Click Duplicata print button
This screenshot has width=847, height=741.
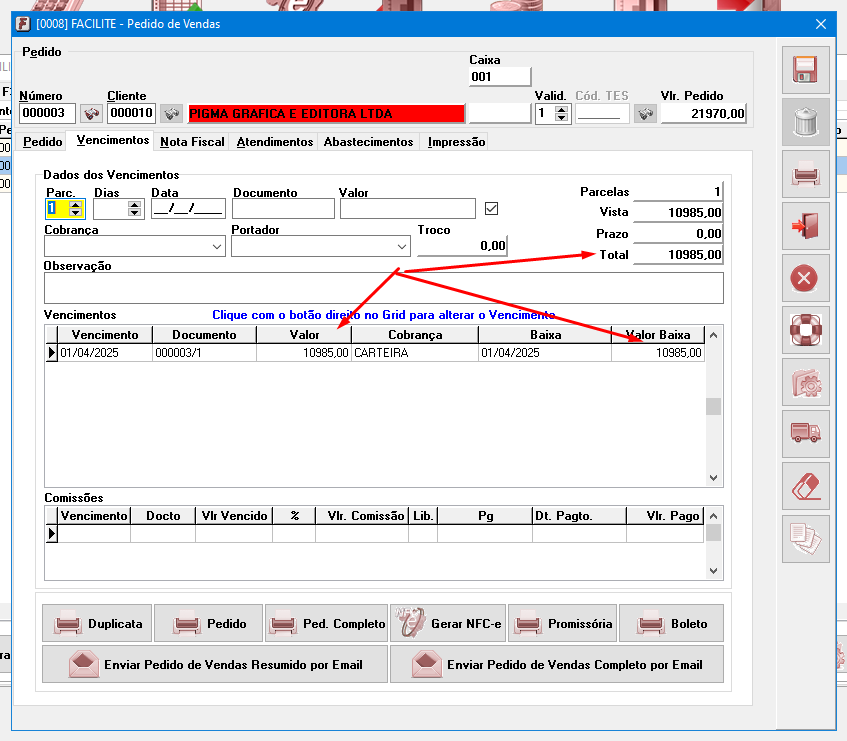(98, 623)
